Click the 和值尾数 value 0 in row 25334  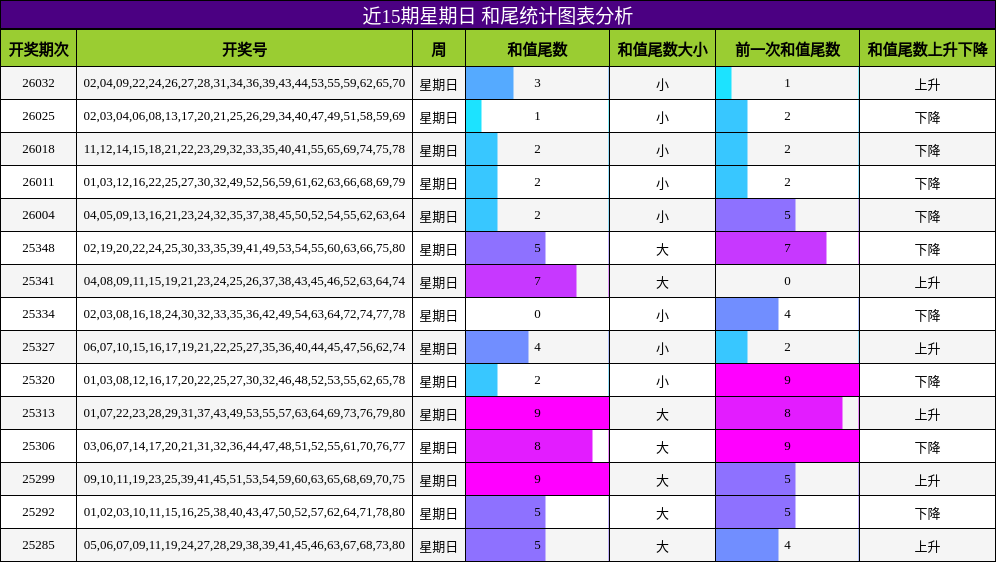pyautogui.click(x=537, y=314)
